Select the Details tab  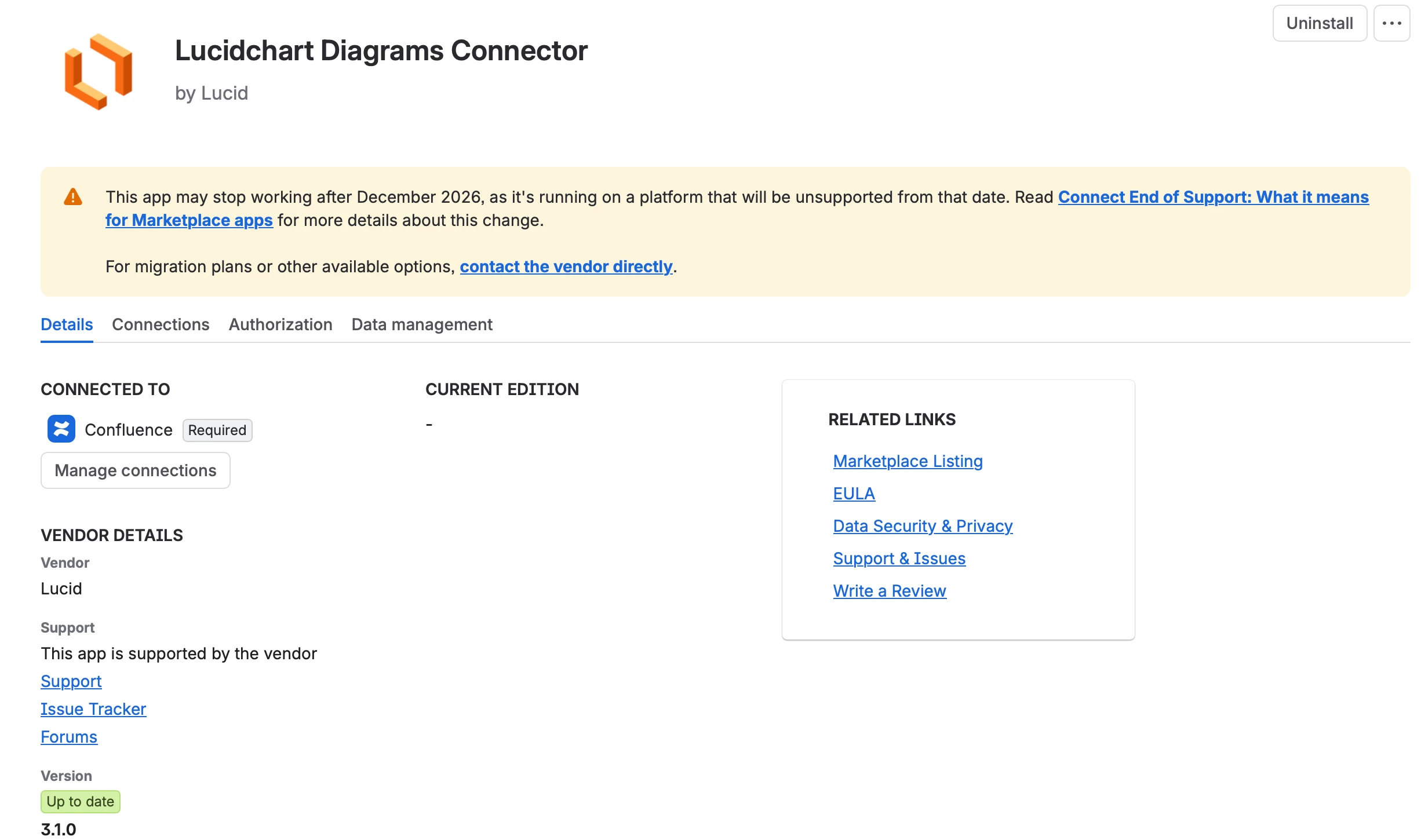click(x=67, y=324)
